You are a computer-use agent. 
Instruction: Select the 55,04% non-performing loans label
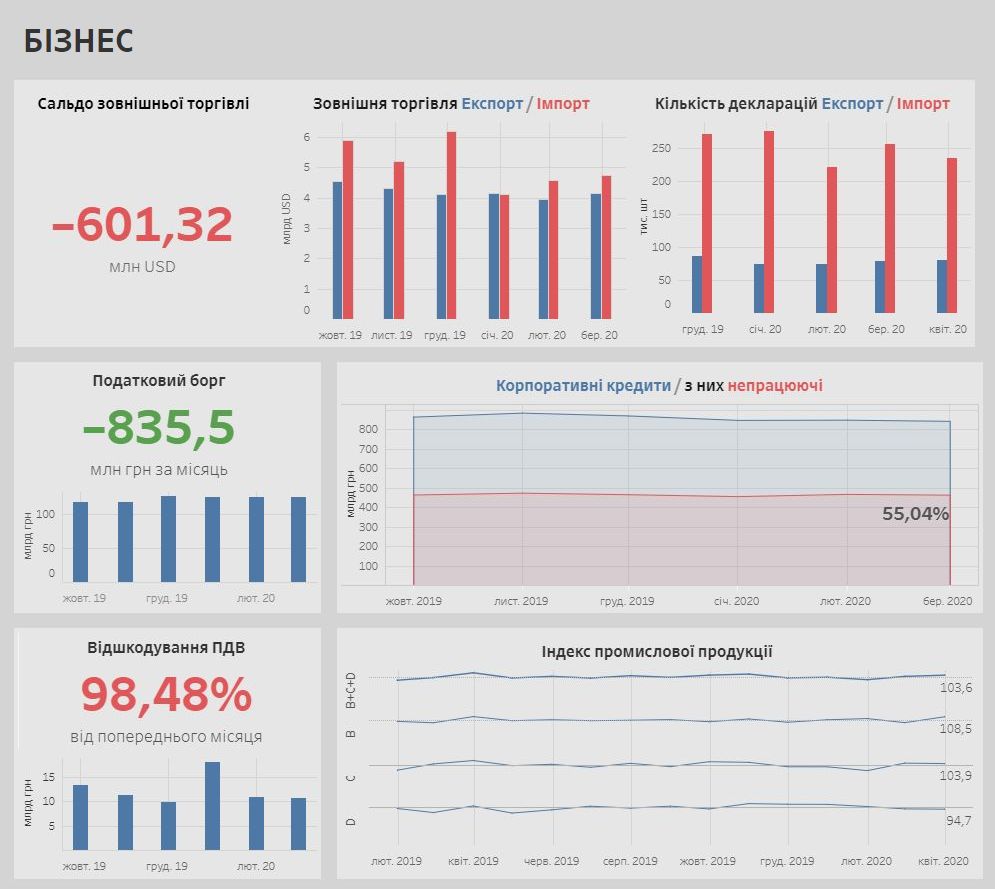coord(915,514)
